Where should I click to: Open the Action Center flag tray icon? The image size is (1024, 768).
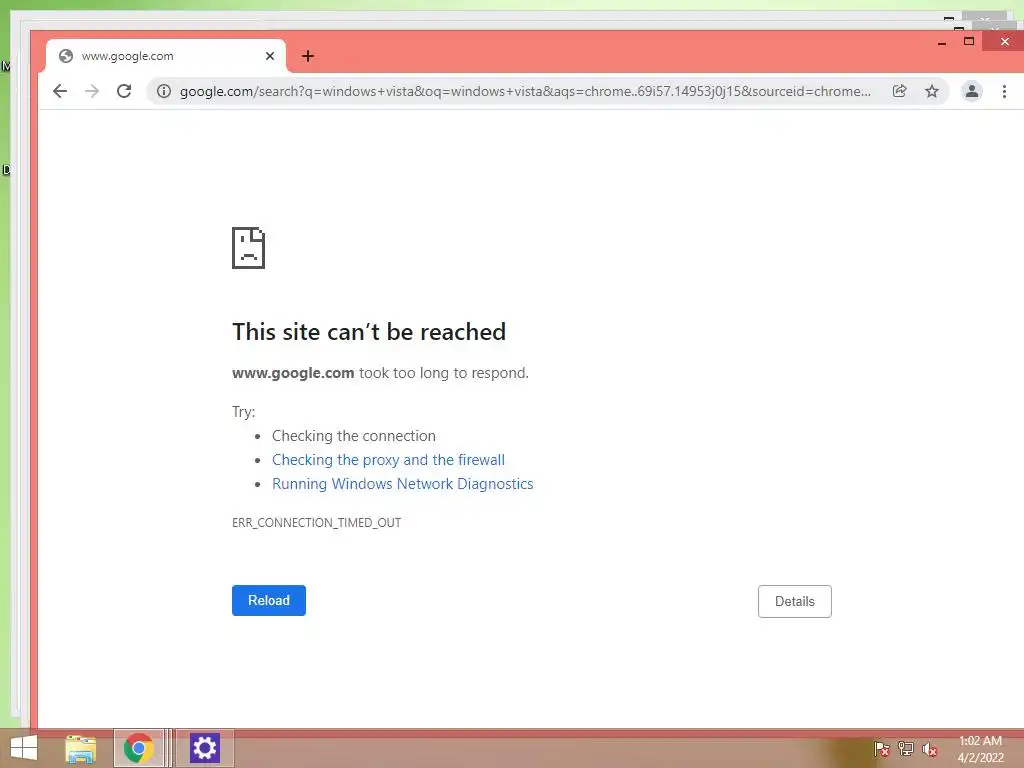[x=881, y=749]
